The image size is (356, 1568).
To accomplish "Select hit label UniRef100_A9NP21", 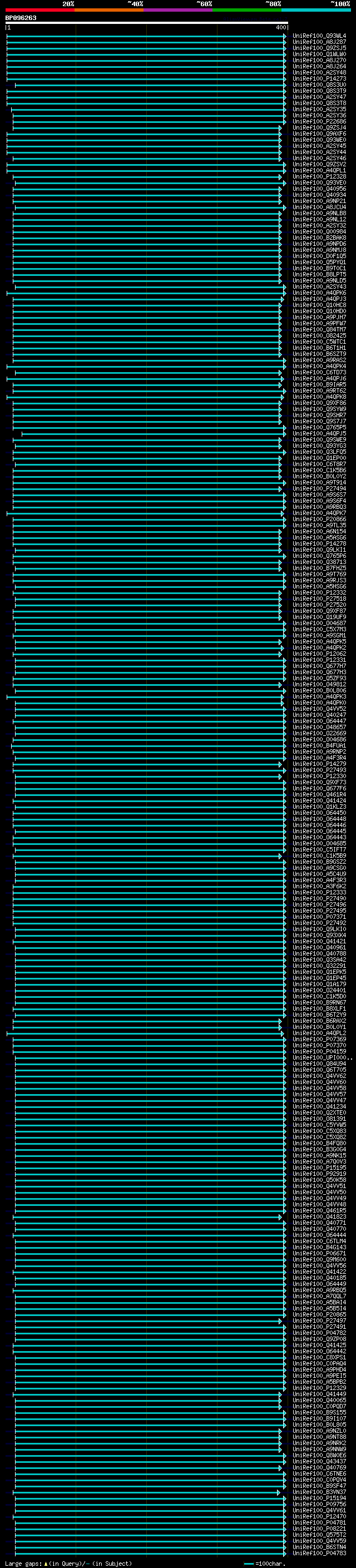I will click(319, 201).
